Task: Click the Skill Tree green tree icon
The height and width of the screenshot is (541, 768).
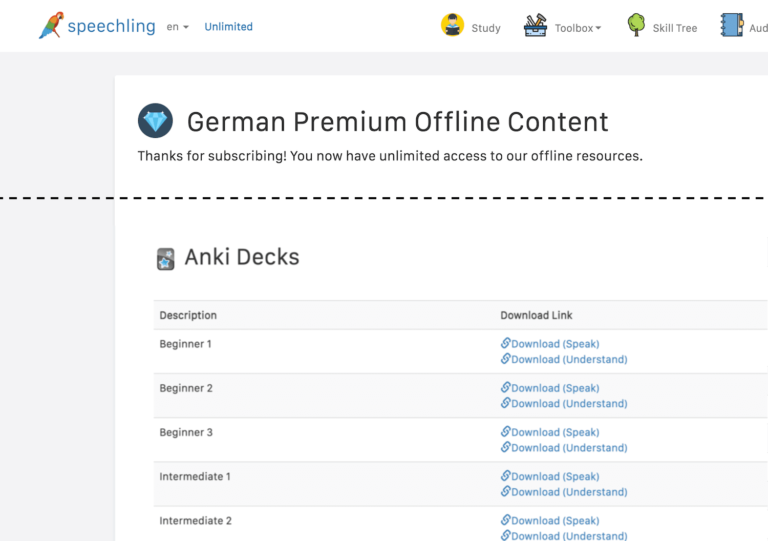Action: pos(636,26)
